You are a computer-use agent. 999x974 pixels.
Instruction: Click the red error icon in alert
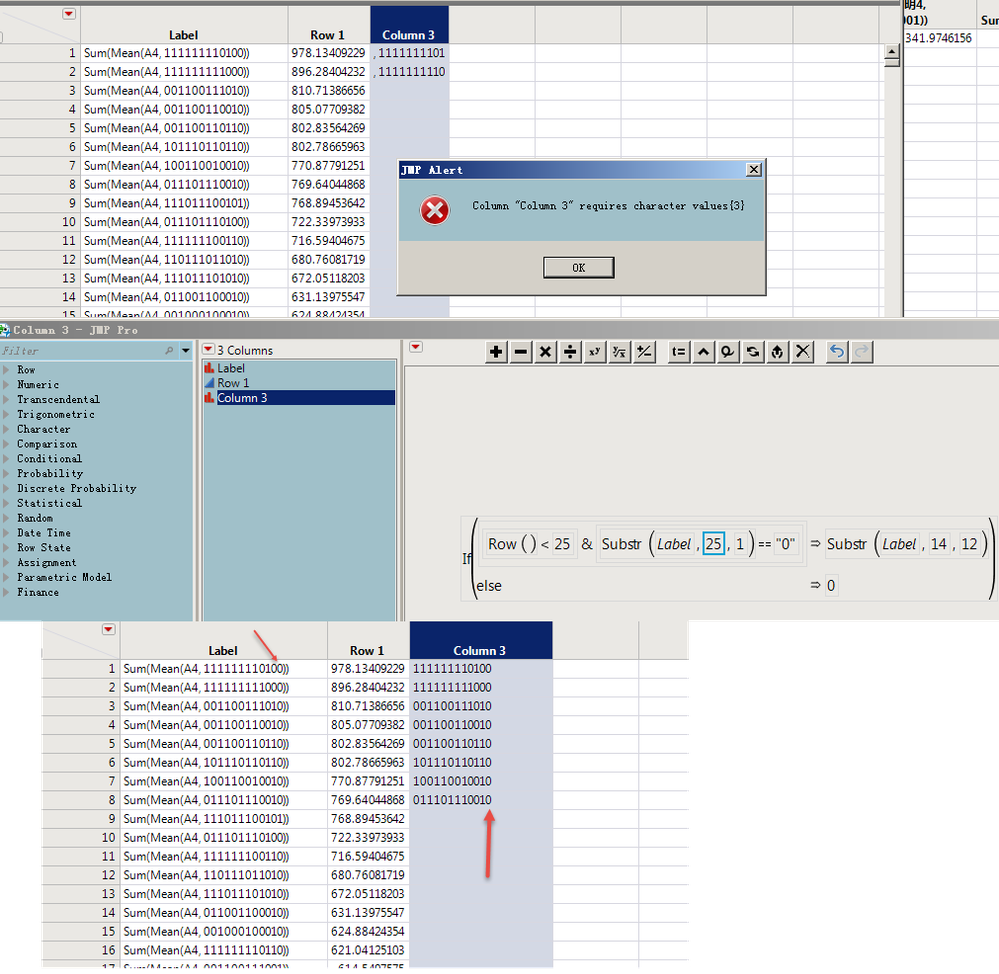tap(435, 210)
